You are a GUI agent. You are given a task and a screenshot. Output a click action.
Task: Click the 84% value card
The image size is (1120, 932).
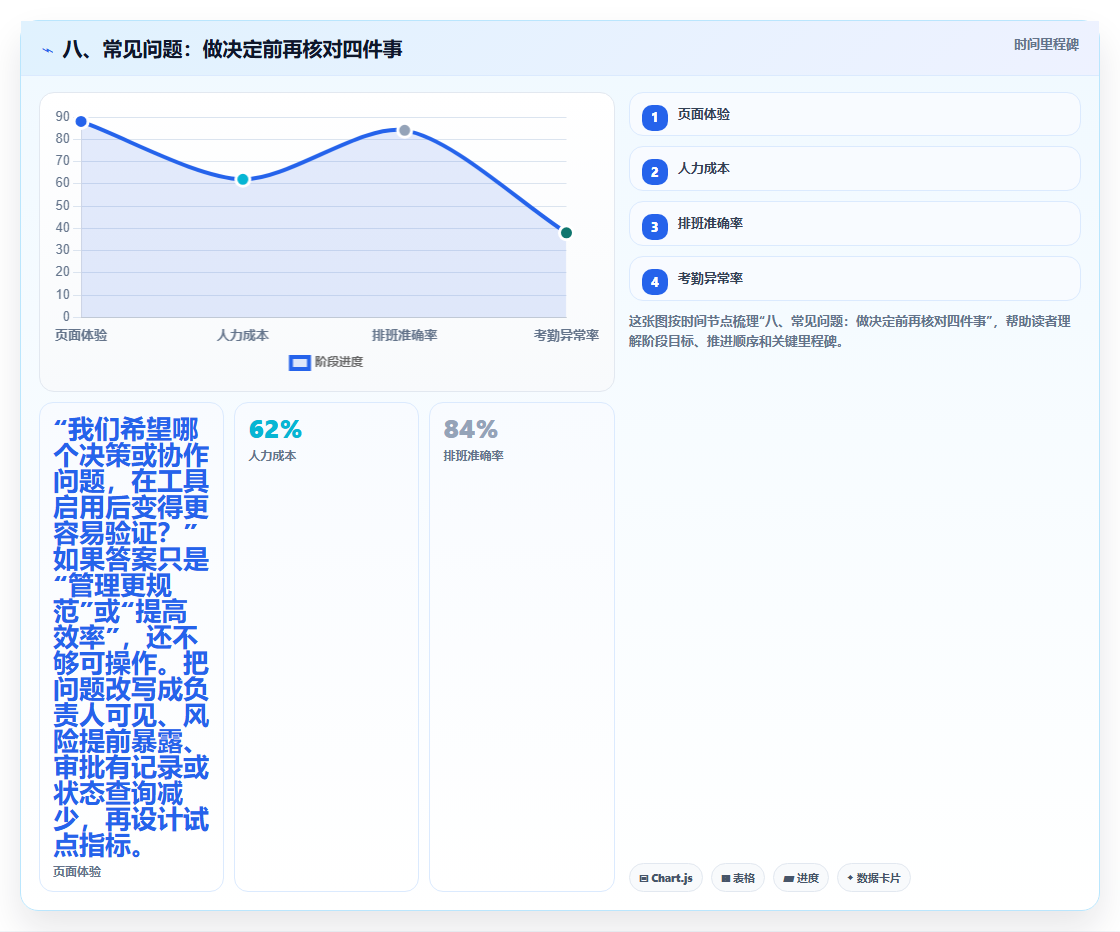(521, 647)
